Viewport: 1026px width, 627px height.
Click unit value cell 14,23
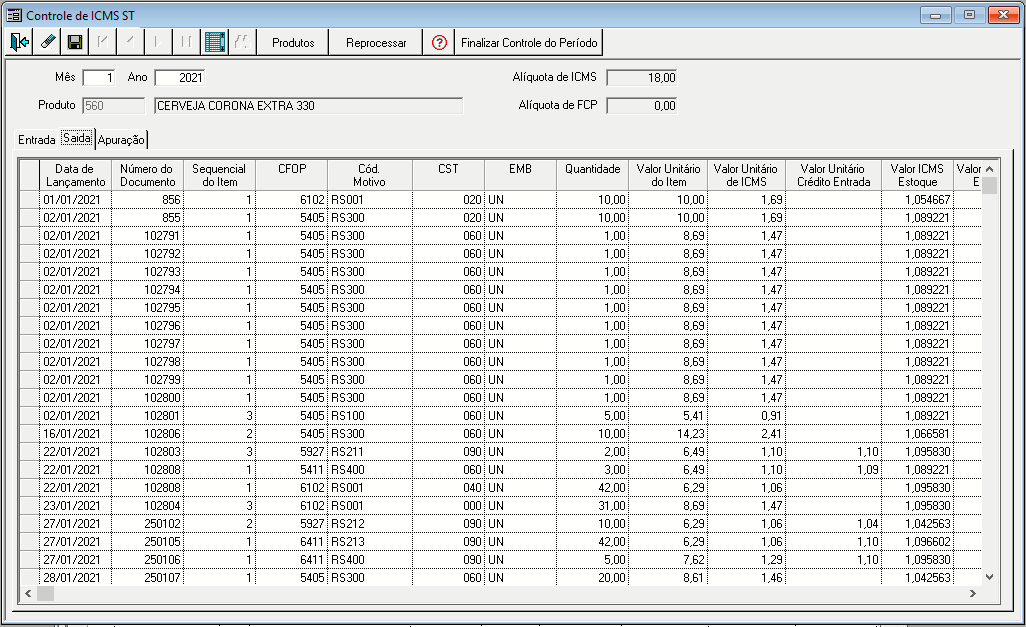668,433
